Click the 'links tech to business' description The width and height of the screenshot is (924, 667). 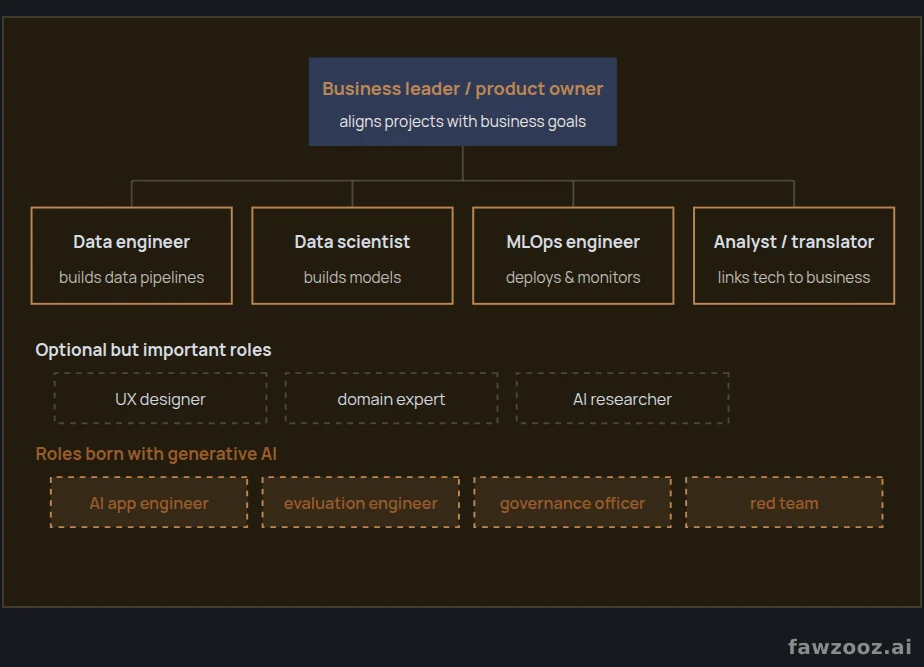(x=794, y=277)
